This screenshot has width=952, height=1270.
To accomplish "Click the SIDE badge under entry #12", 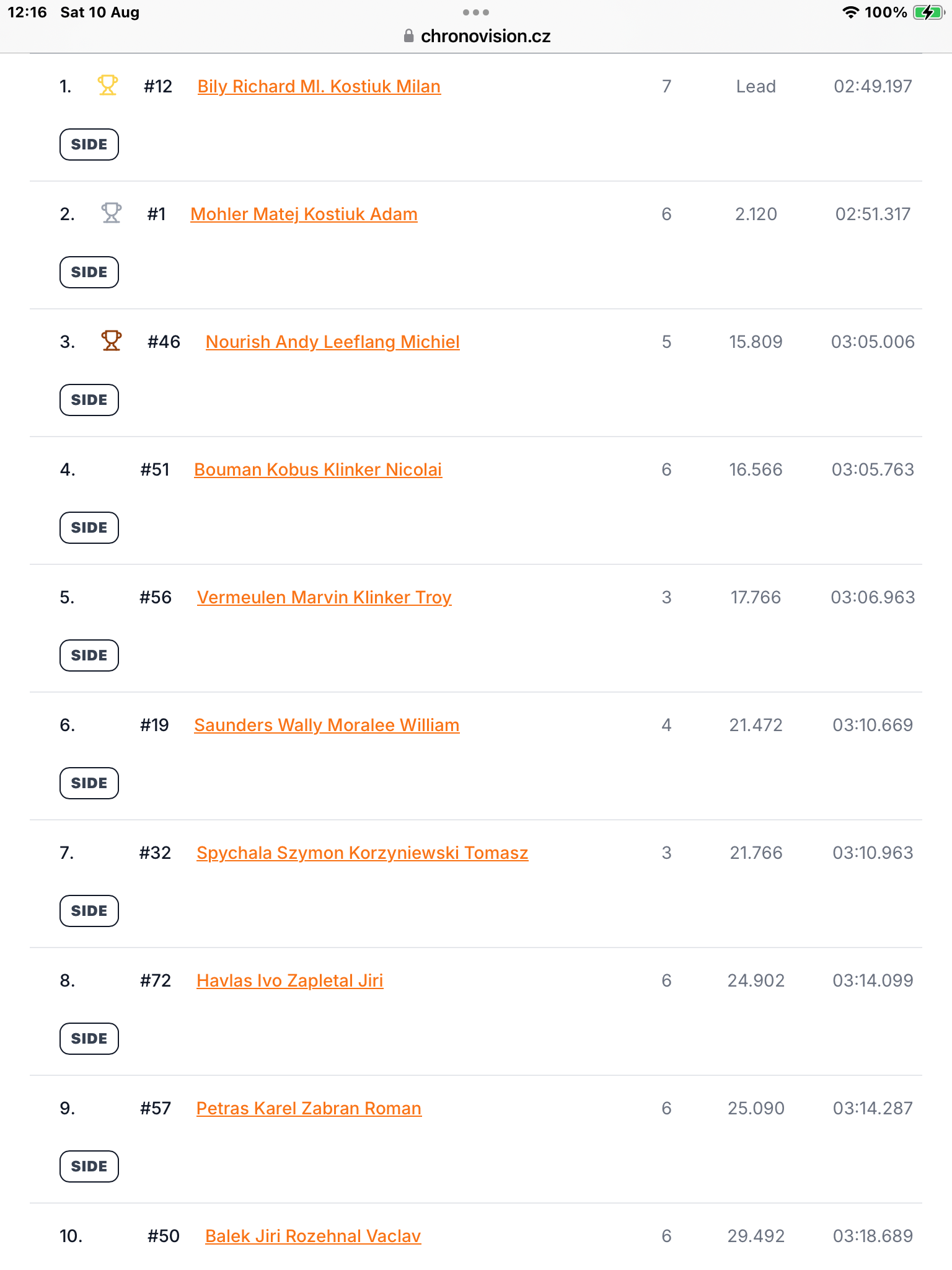I will point(89,144).
